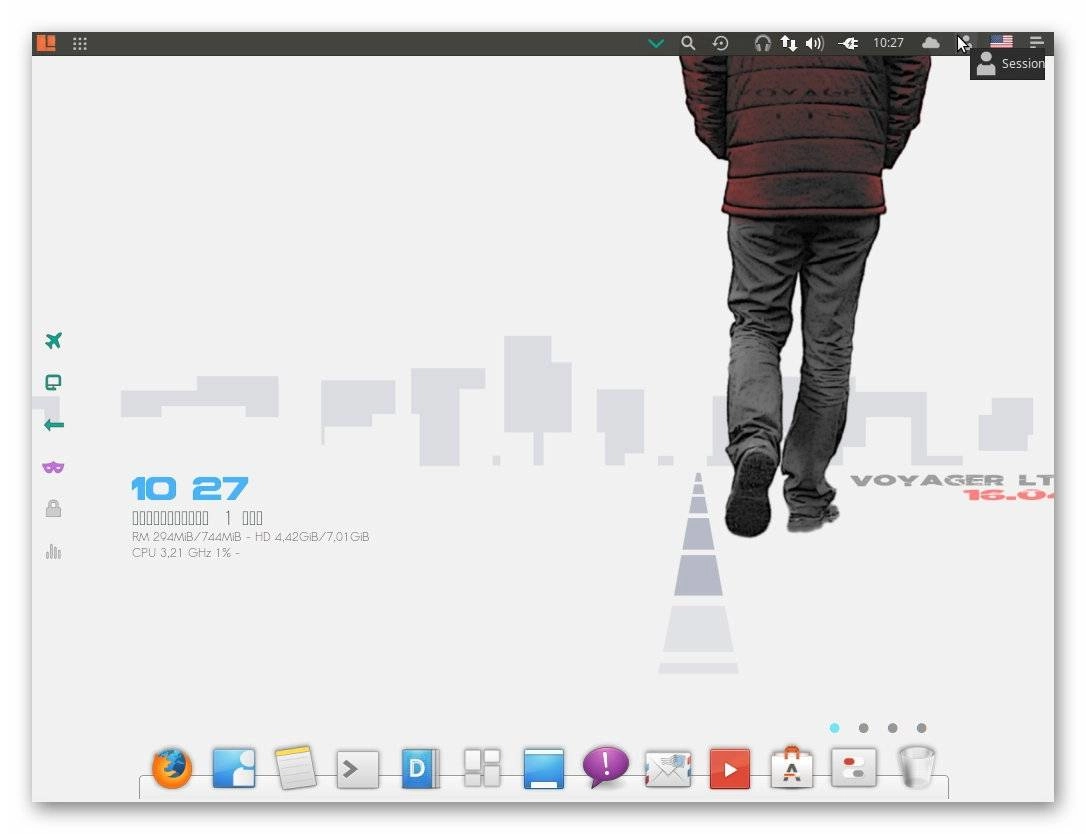Open the yellow notes app in dock
Viewport: 1086px width, 834px height.
click(296, 768)
